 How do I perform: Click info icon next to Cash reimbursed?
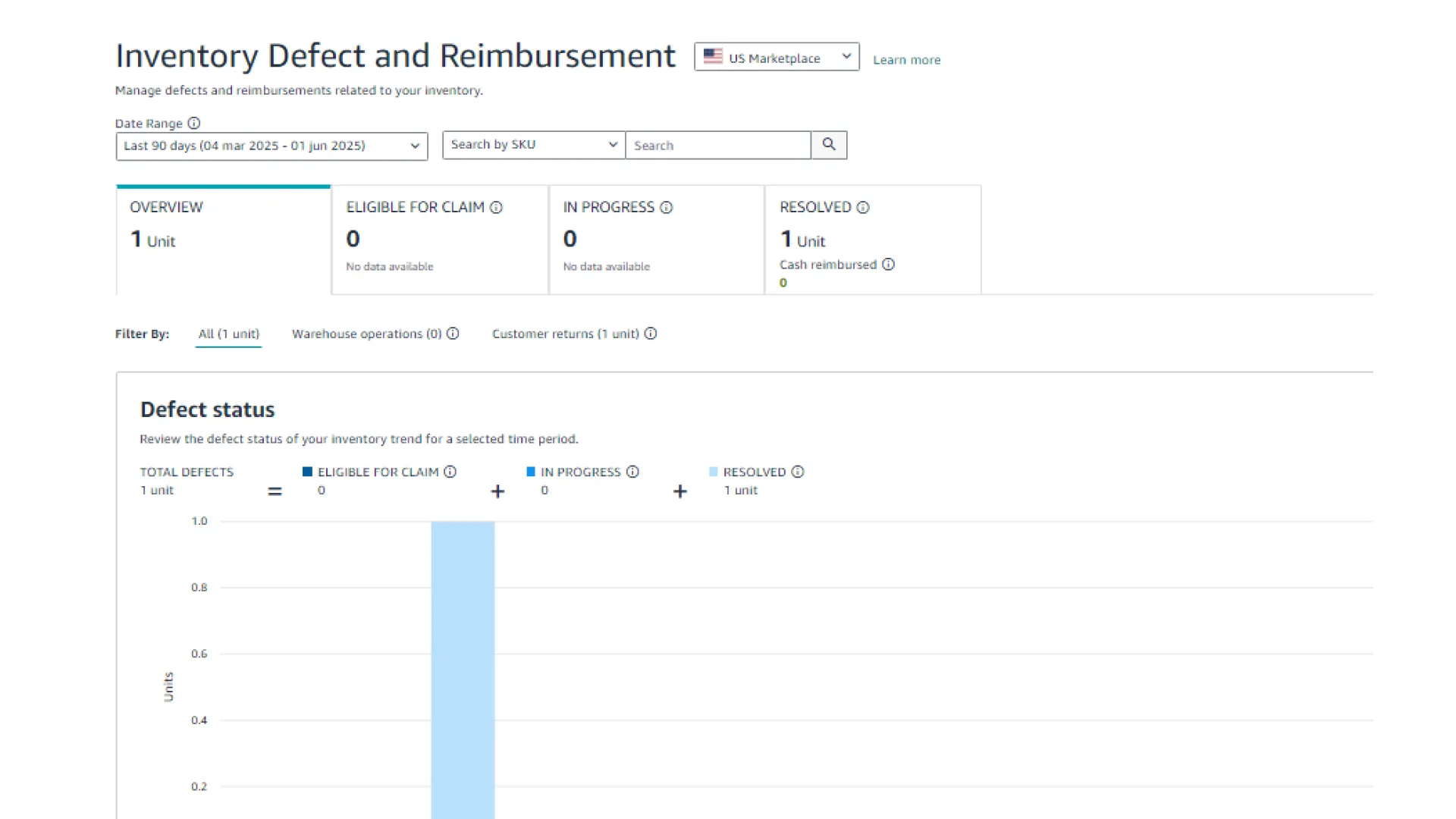(x=888, y=264)
